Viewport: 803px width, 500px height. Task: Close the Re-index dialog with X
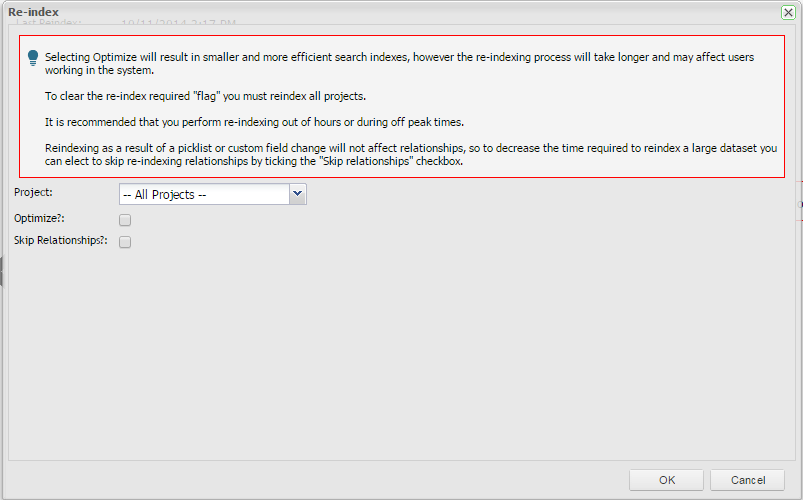[x=788, y=12]
